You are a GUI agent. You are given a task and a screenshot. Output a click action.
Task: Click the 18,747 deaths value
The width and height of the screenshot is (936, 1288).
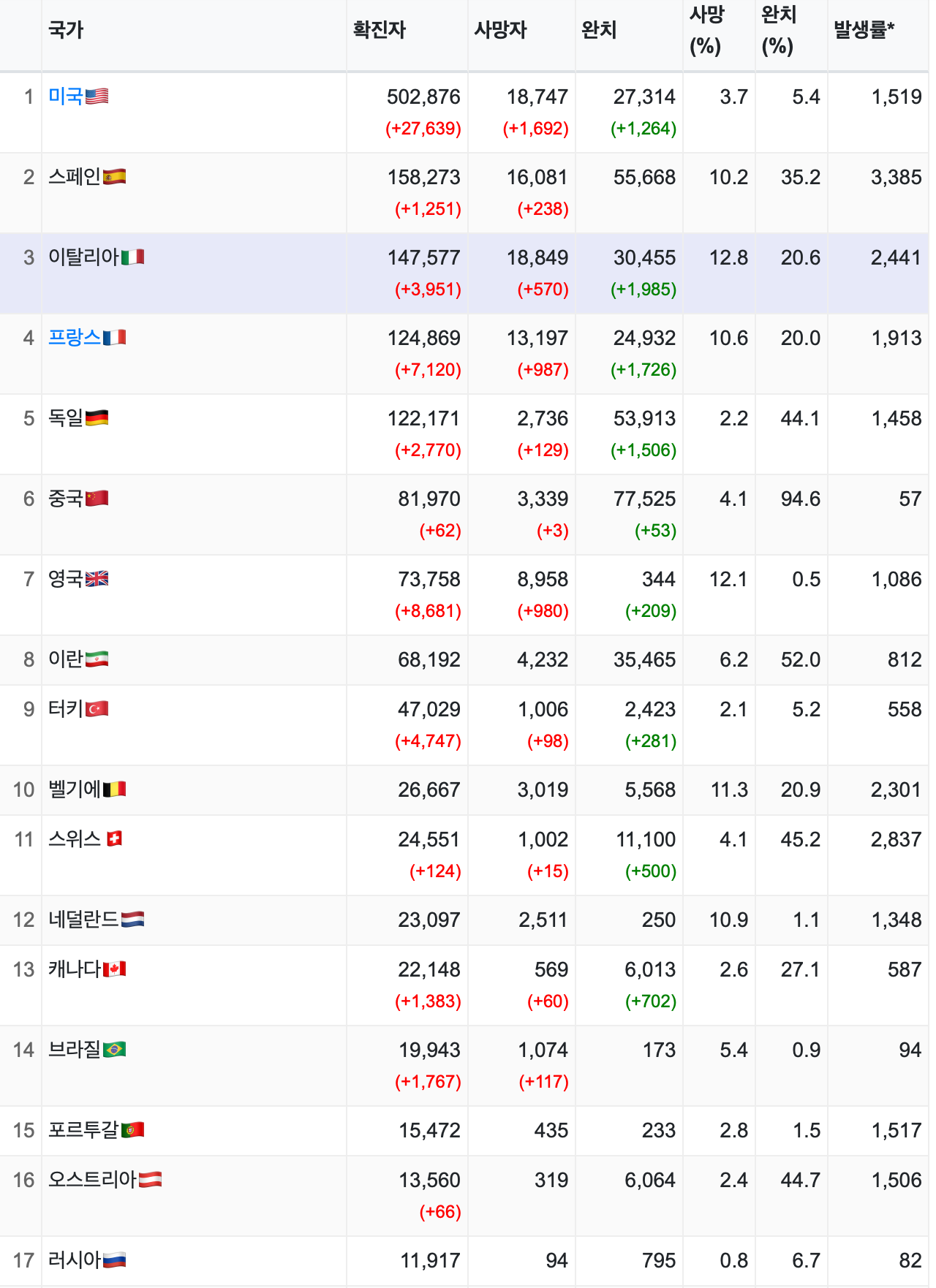[537, 97]
